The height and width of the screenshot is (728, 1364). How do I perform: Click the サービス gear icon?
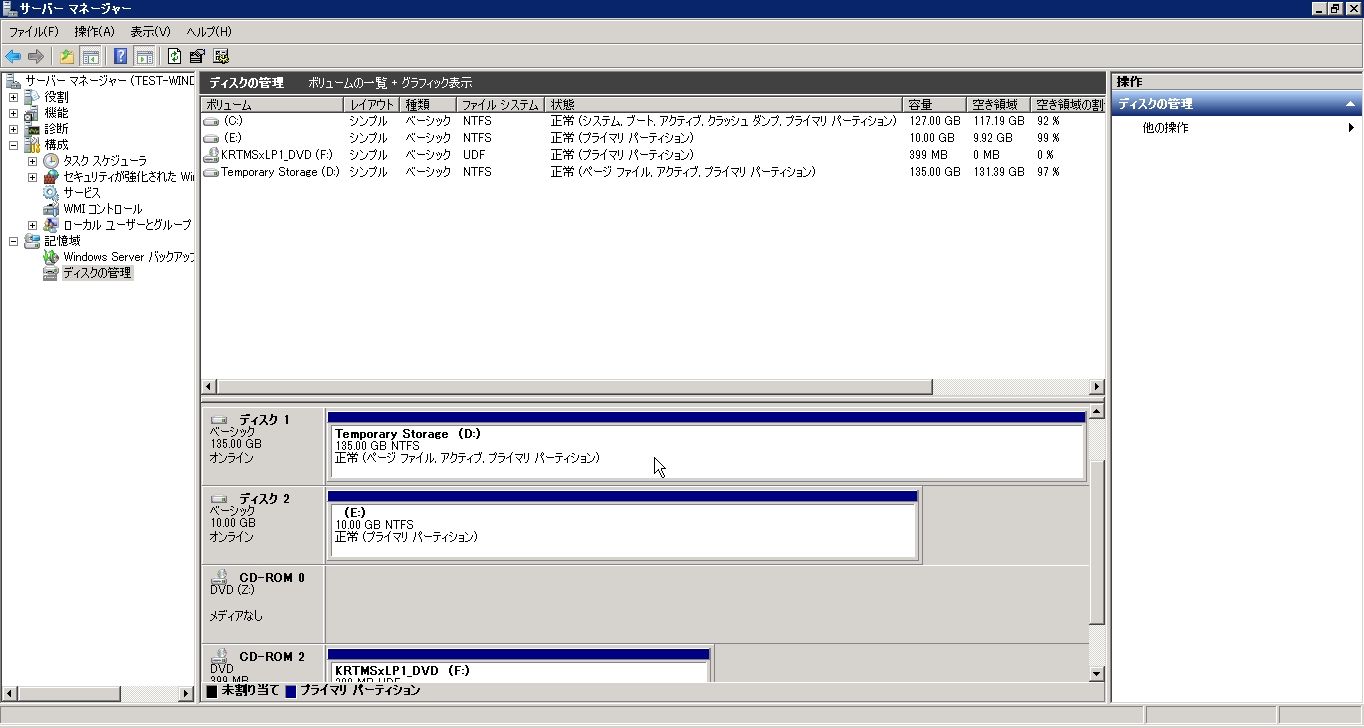pos(51,193)
